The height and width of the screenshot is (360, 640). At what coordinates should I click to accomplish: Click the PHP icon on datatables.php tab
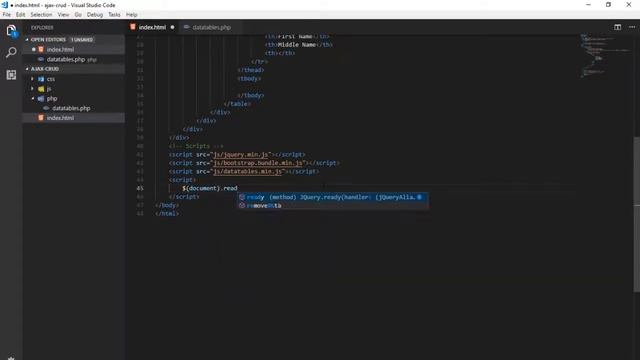[x=187, y=27]
